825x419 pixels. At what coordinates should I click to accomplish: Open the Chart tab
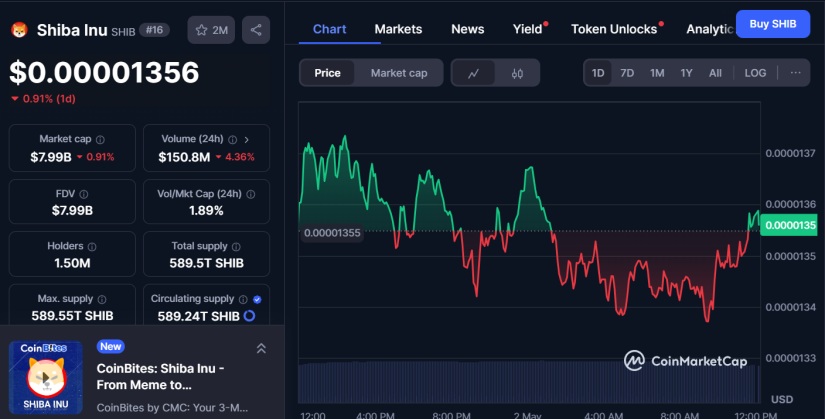click(x=329, y=29)
